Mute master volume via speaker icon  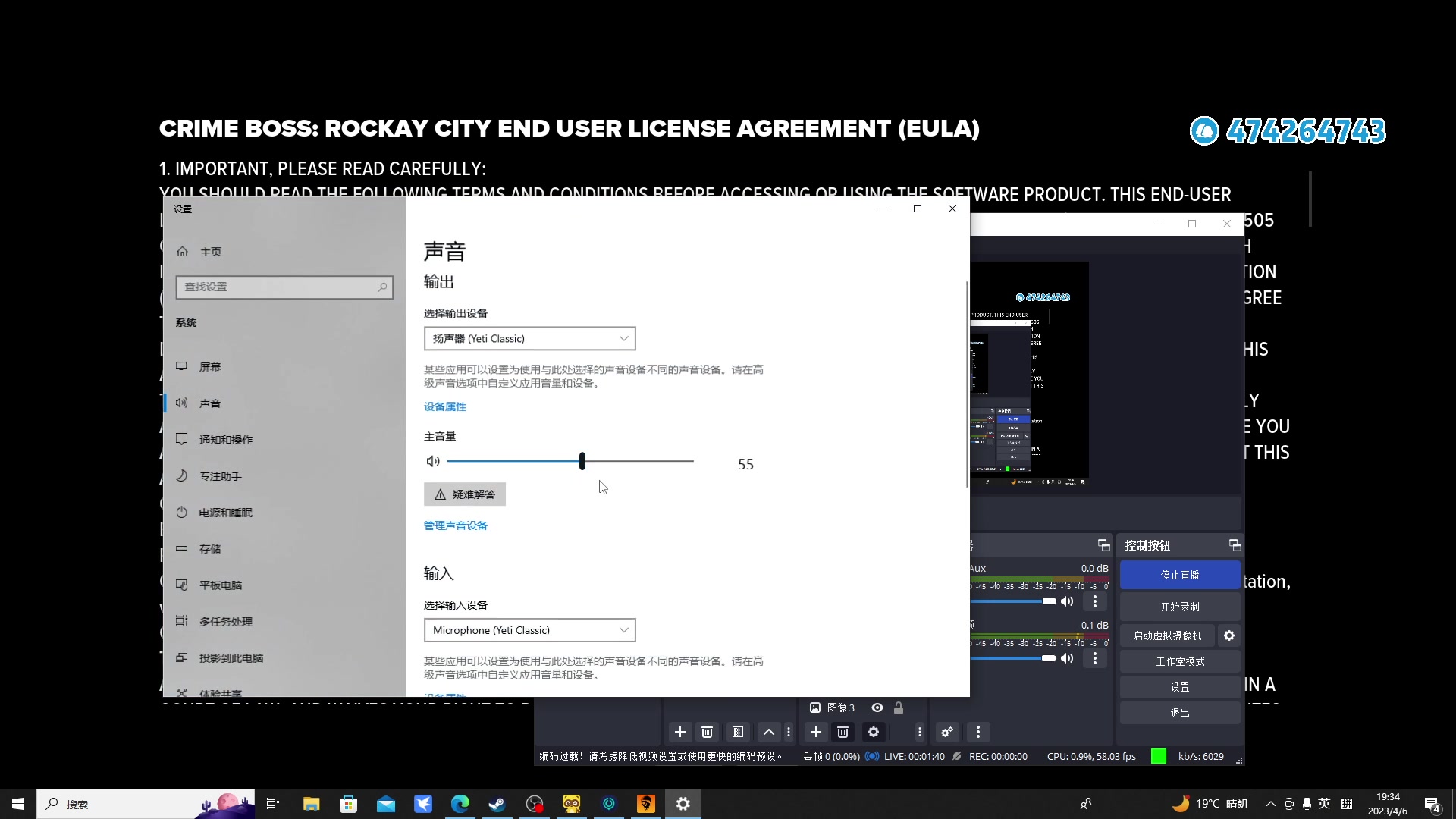[433, 461]
